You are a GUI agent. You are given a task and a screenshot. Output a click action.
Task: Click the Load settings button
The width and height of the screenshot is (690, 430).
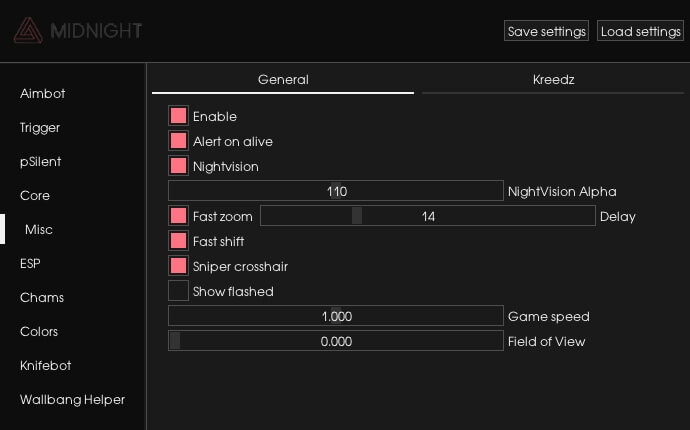pyautogui.click(x=640, y=31)
